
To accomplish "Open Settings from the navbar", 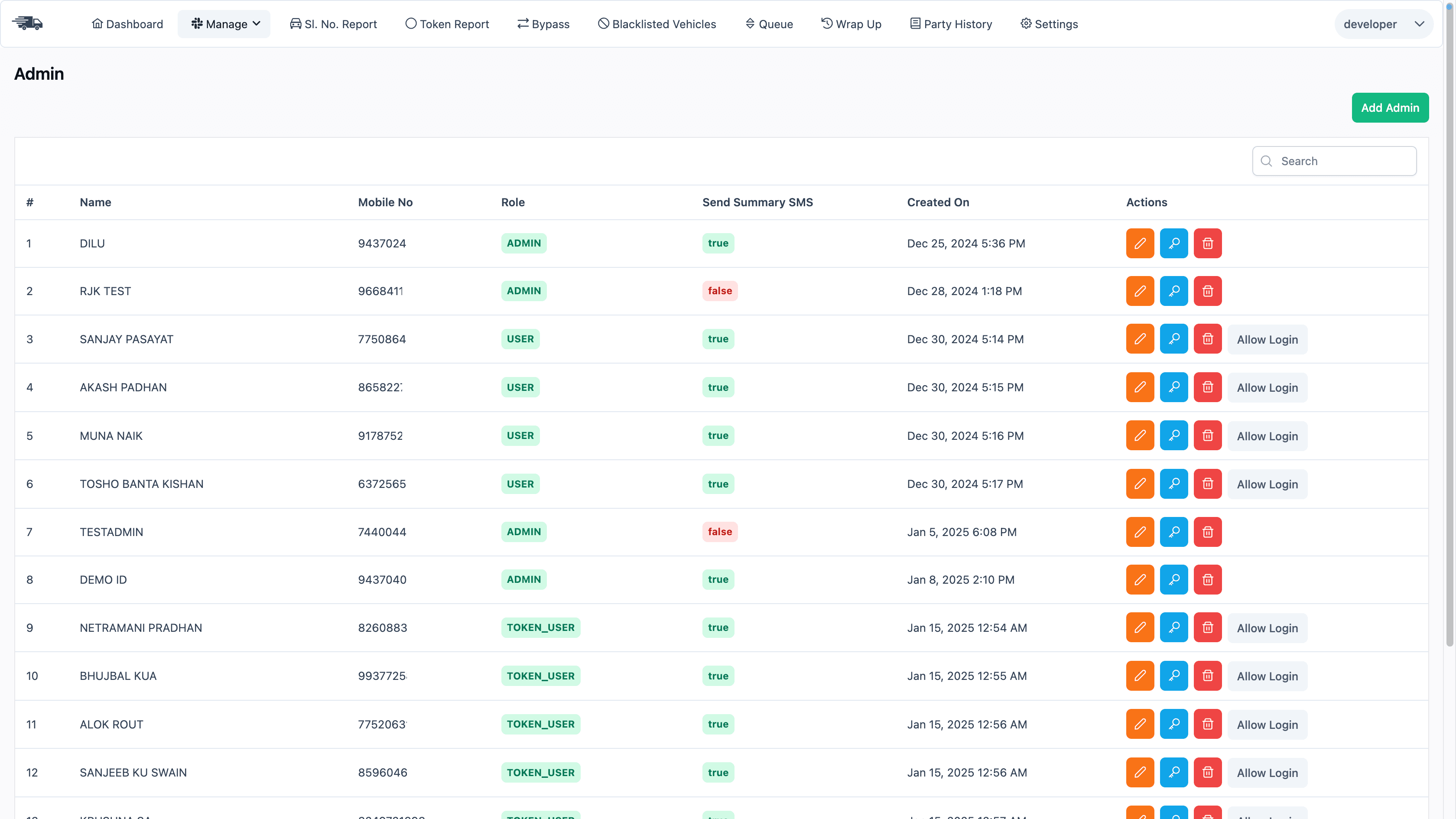I will coord(1049,24).
